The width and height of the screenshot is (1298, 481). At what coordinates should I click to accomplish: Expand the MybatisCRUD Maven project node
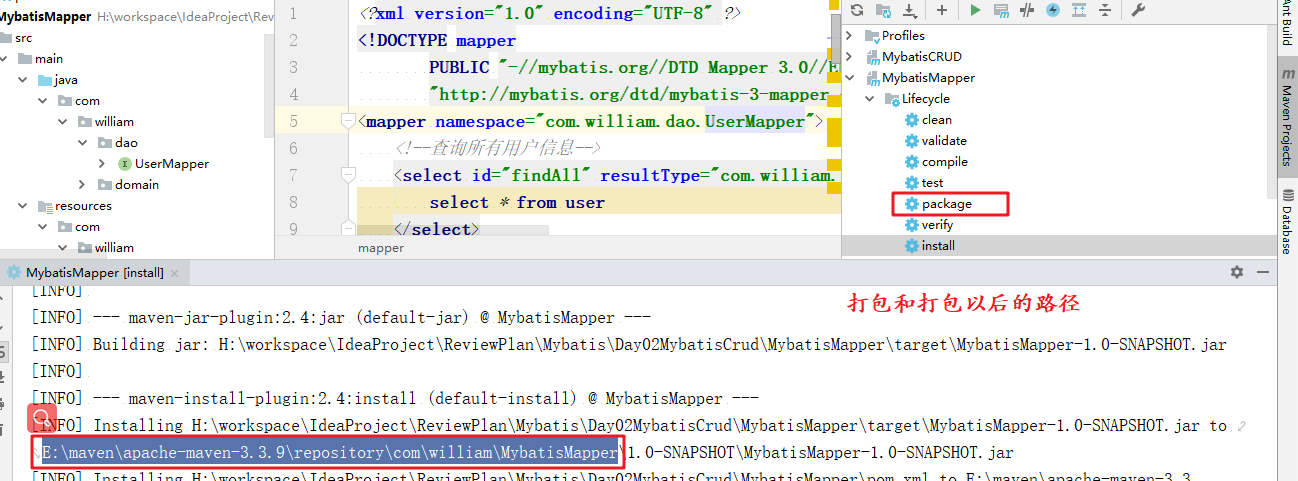[850, 57]
